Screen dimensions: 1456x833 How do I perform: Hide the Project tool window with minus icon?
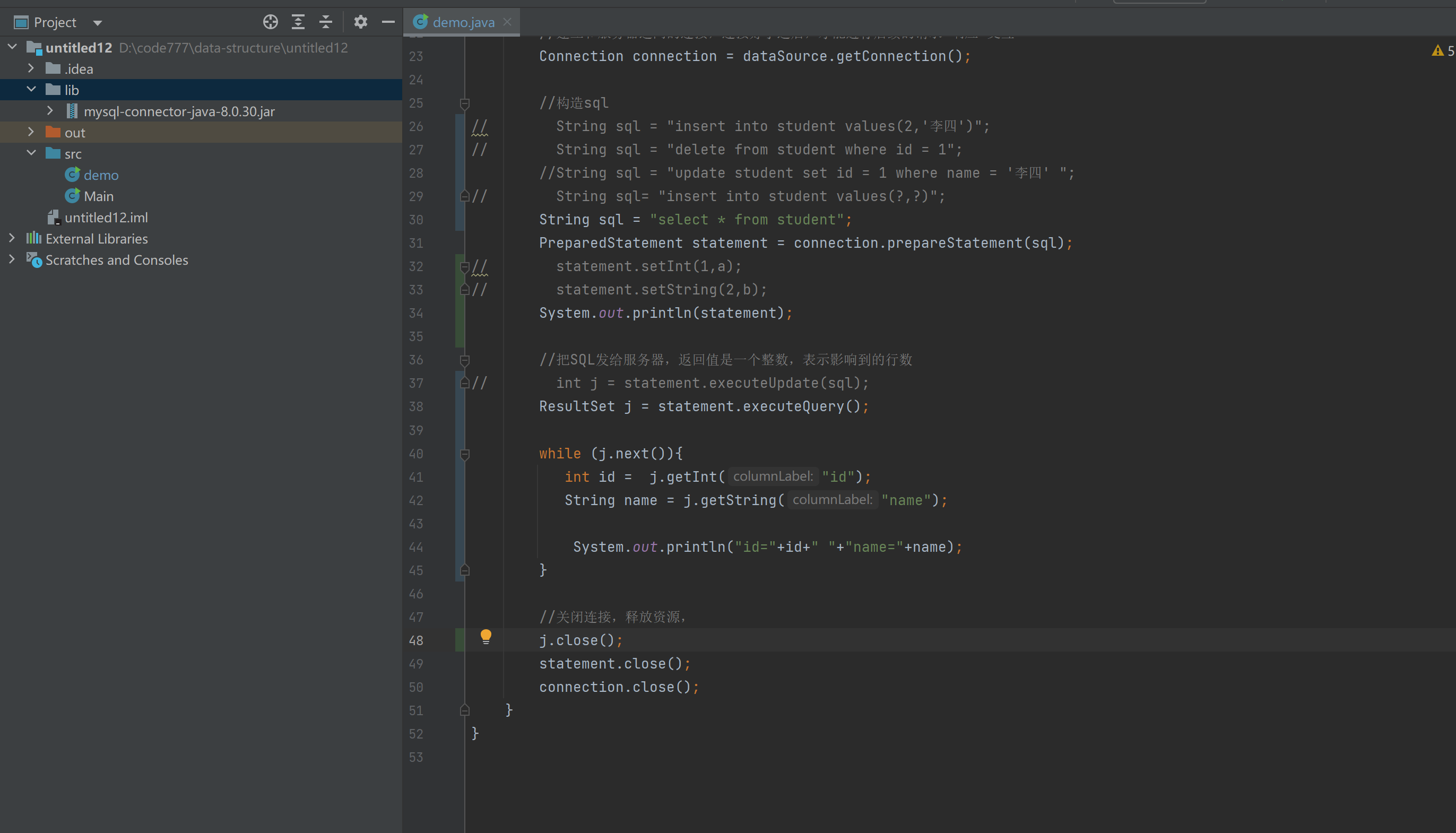388,22
